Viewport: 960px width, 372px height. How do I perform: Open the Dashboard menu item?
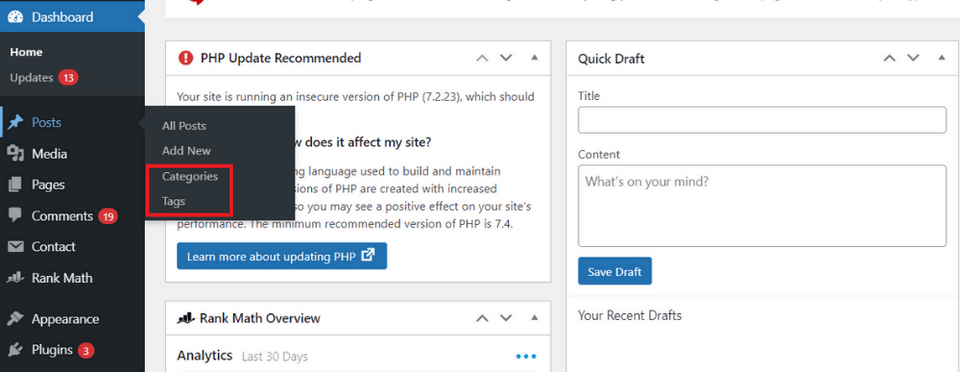pos(72,17)
